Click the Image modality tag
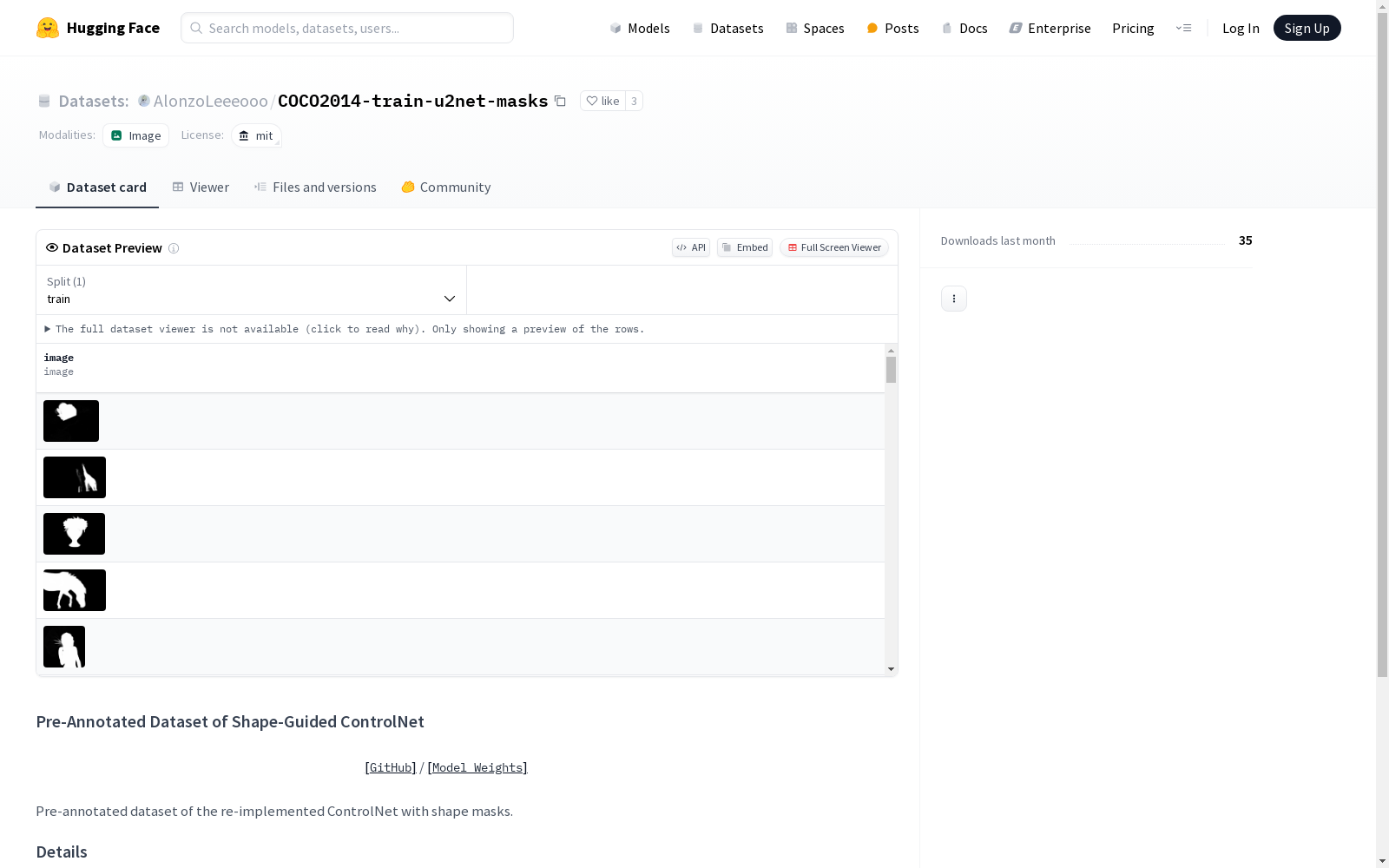 [x=136, y=135]
